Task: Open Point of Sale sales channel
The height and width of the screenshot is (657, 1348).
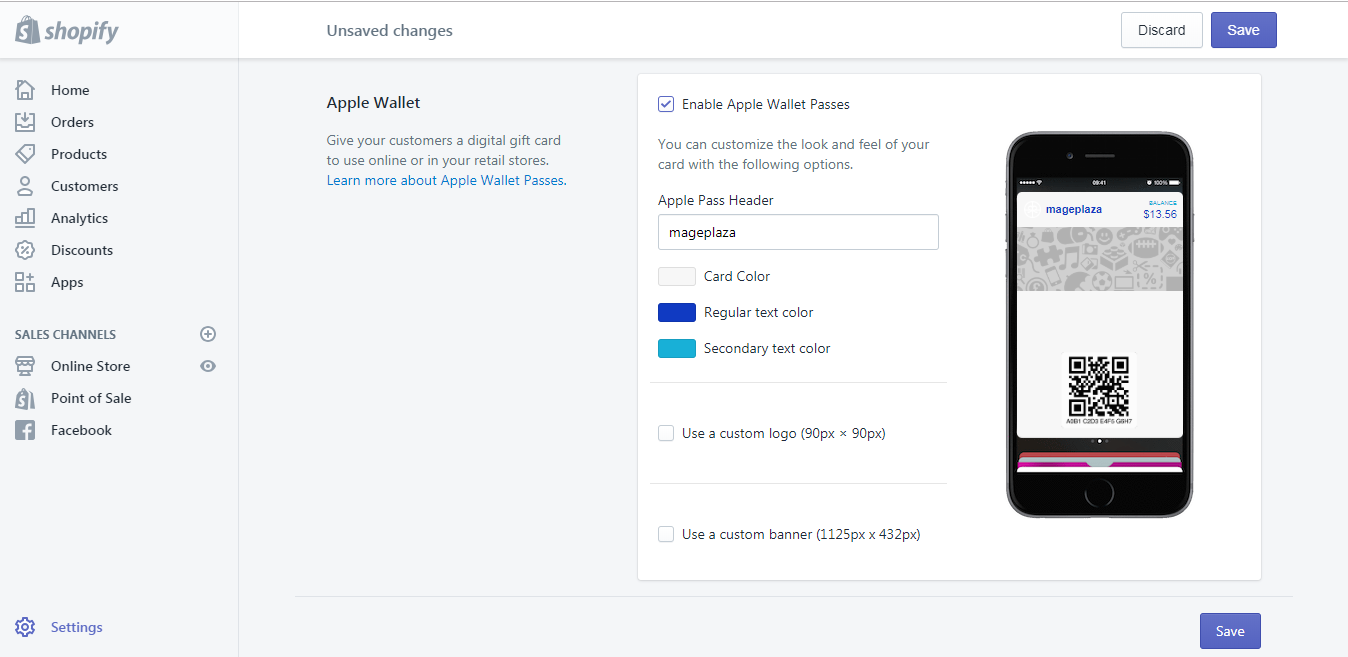Action: click(91, 398)
